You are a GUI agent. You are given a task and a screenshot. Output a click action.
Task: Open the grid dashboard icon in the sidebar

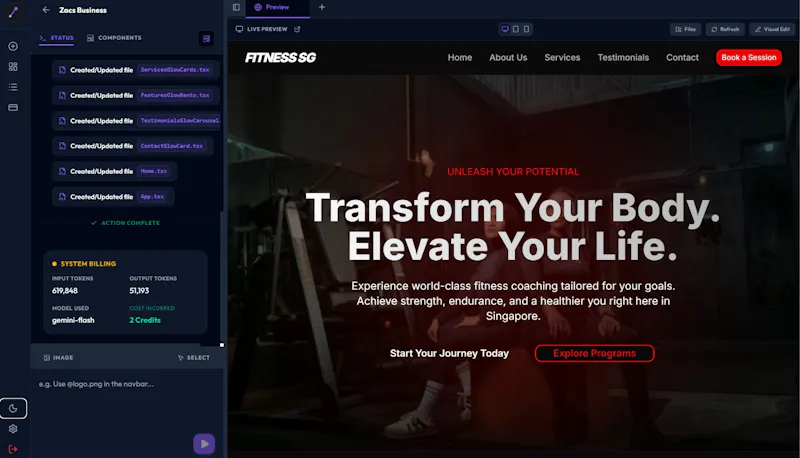pyautogui.click(x=13, y=67)
